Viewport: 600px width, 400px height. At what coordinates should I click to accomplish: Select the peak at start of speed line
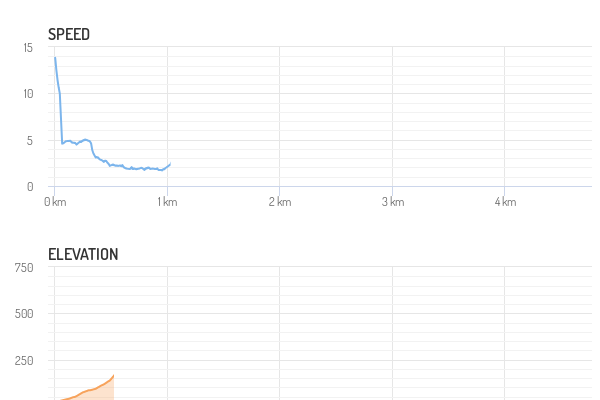(x=55, y=58)
